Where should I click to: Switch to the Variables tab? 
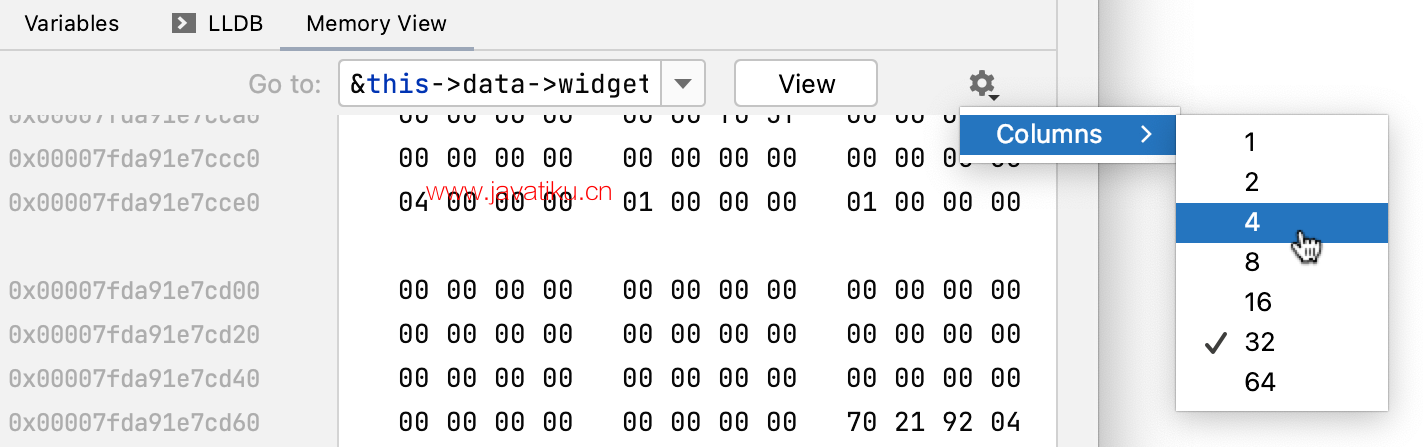tap(71, 23)
